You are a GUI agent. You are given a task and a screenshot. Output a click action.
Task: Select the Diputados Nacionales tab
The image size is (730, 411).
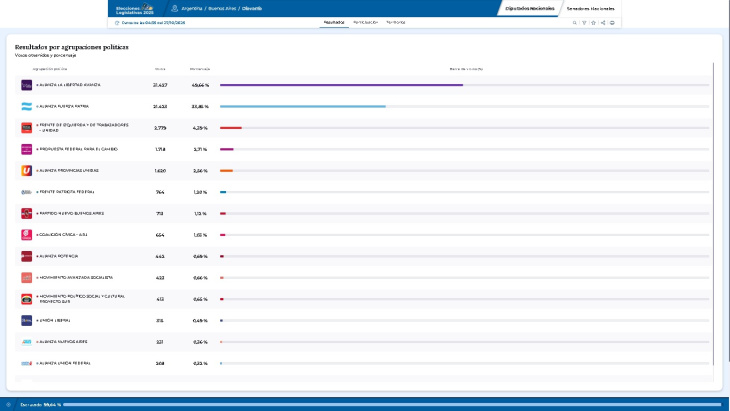pyautogui.click(x=529, y=8)
